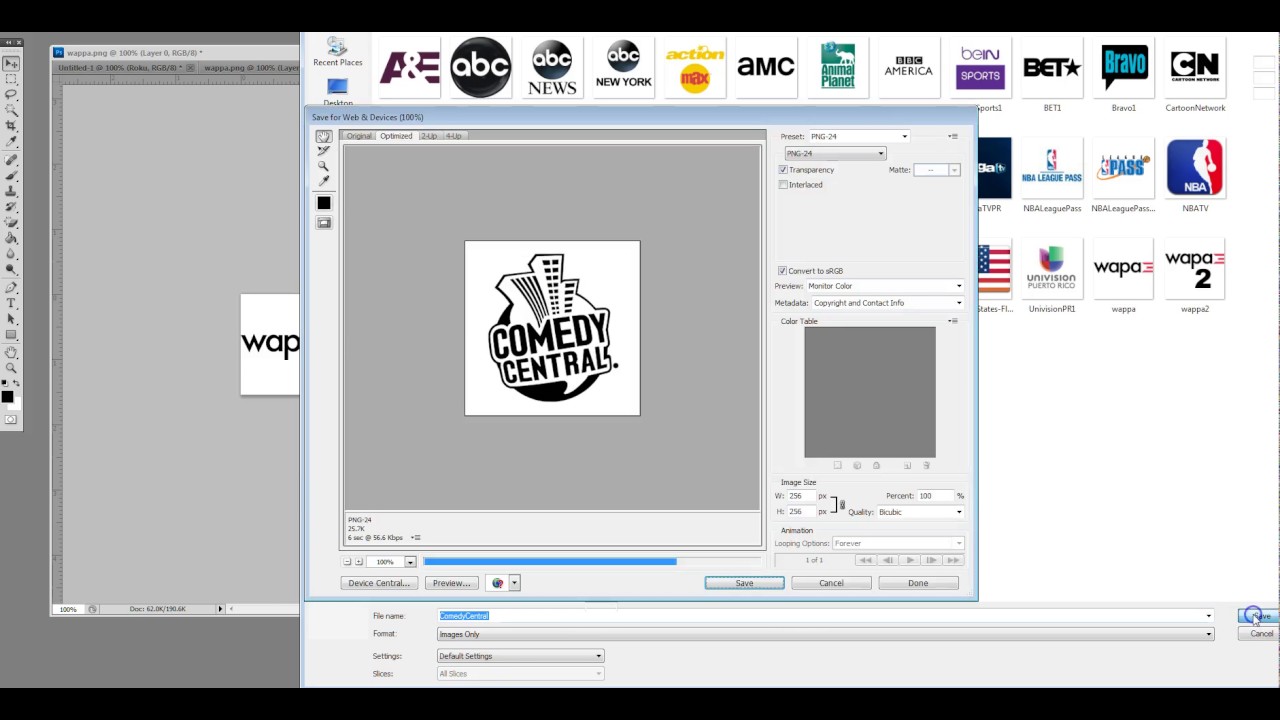The width and height of the screenshot is (1280, 720).
Task: Expand the browser preview selection arrow
Action: point(514,583)
